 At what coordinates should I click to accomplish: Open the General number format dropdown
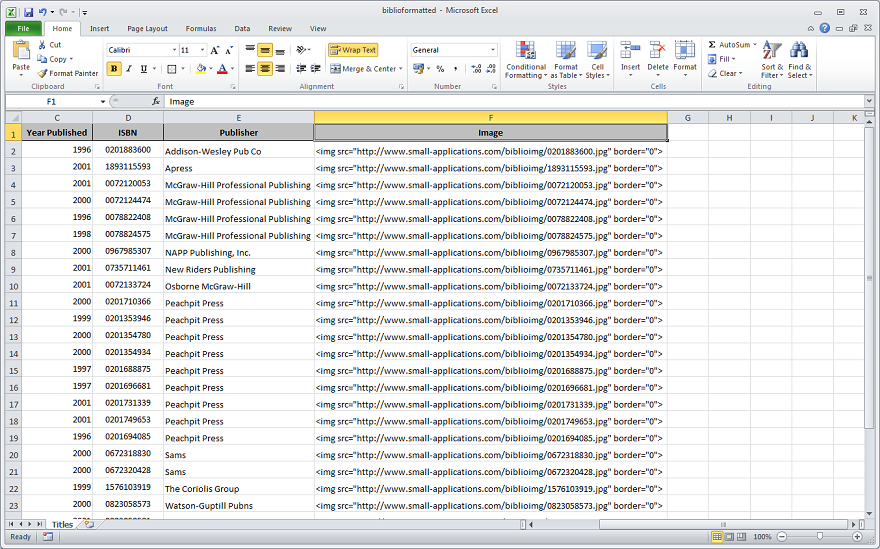tap(493, 50)
